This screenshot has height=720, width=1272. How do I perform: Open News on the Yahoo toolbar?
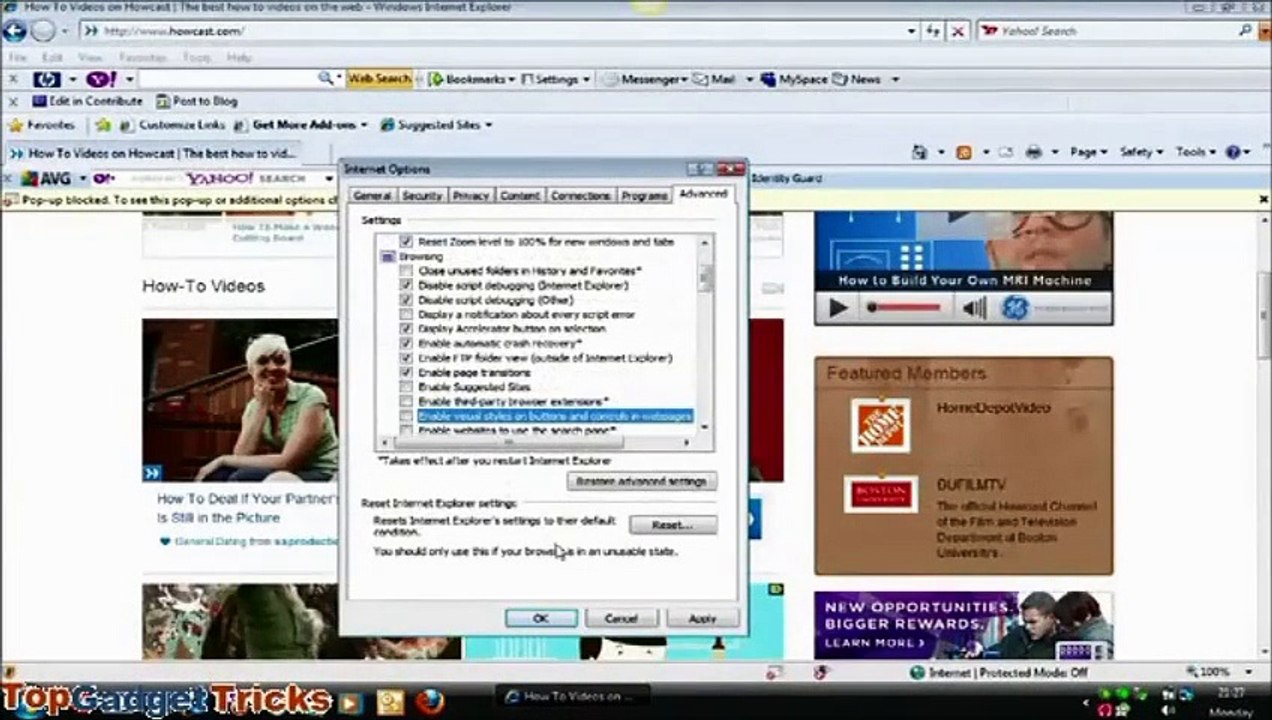point(857,79)
